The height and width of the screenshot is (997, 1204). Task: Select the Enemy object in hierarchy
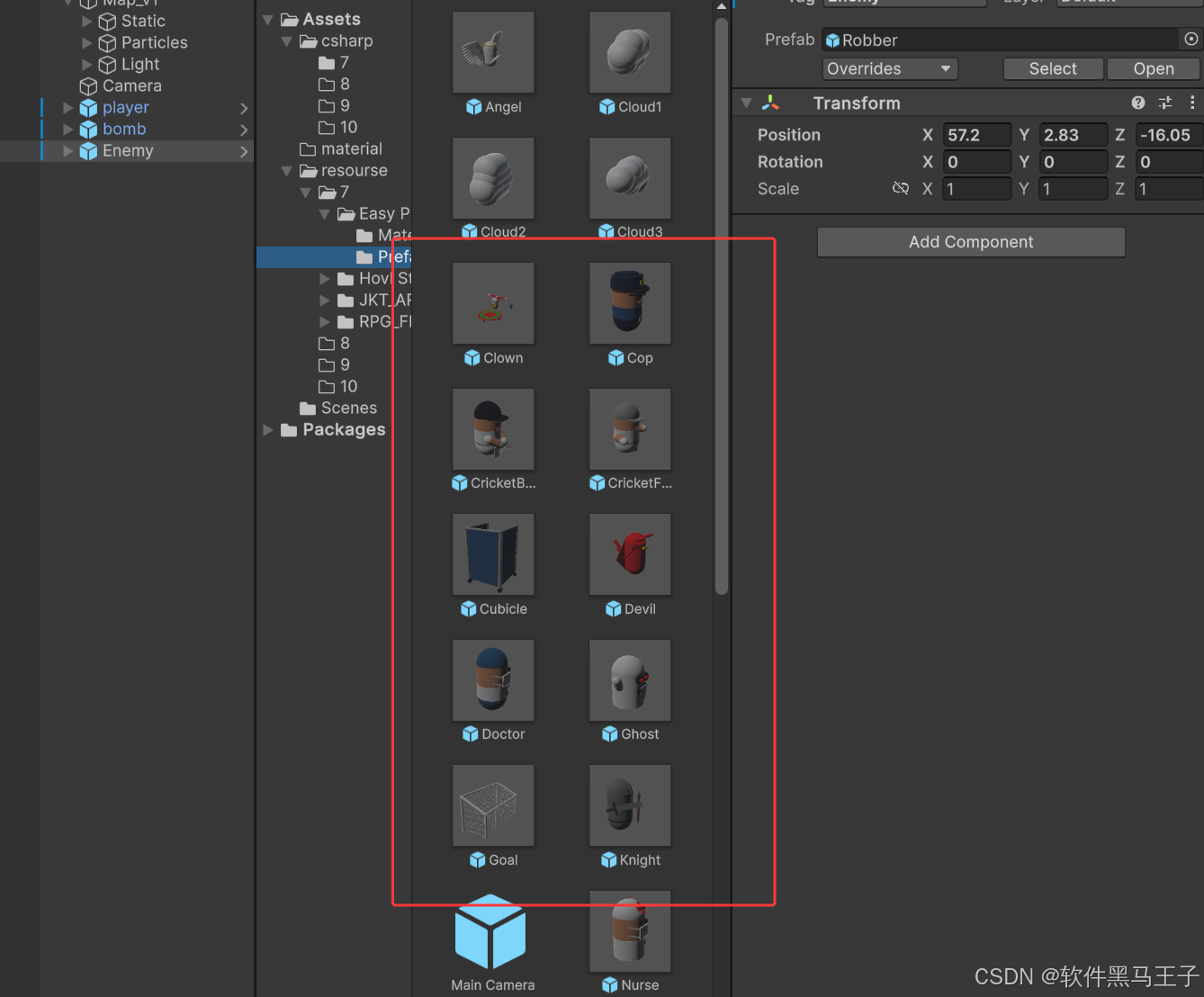[x=127, y=150]
